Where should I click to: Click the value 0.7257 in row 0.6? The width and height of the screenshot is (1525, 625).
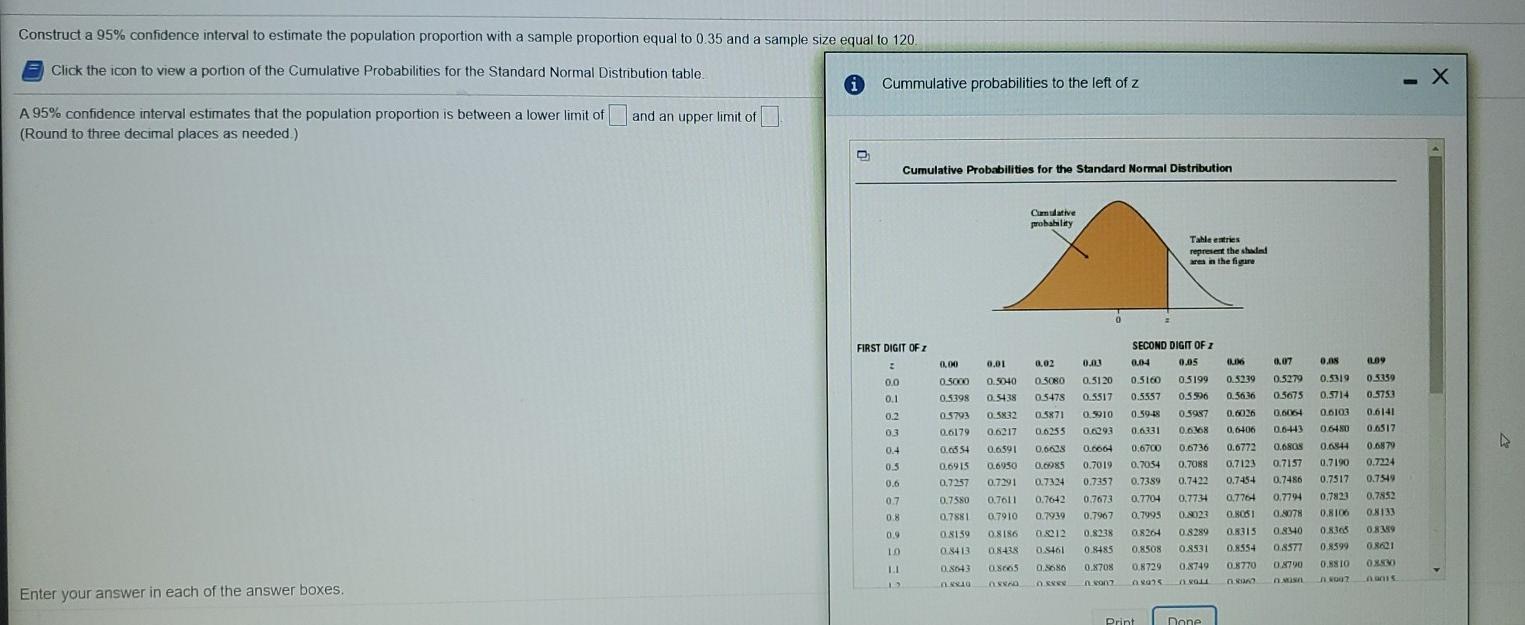tap(955, 483)
